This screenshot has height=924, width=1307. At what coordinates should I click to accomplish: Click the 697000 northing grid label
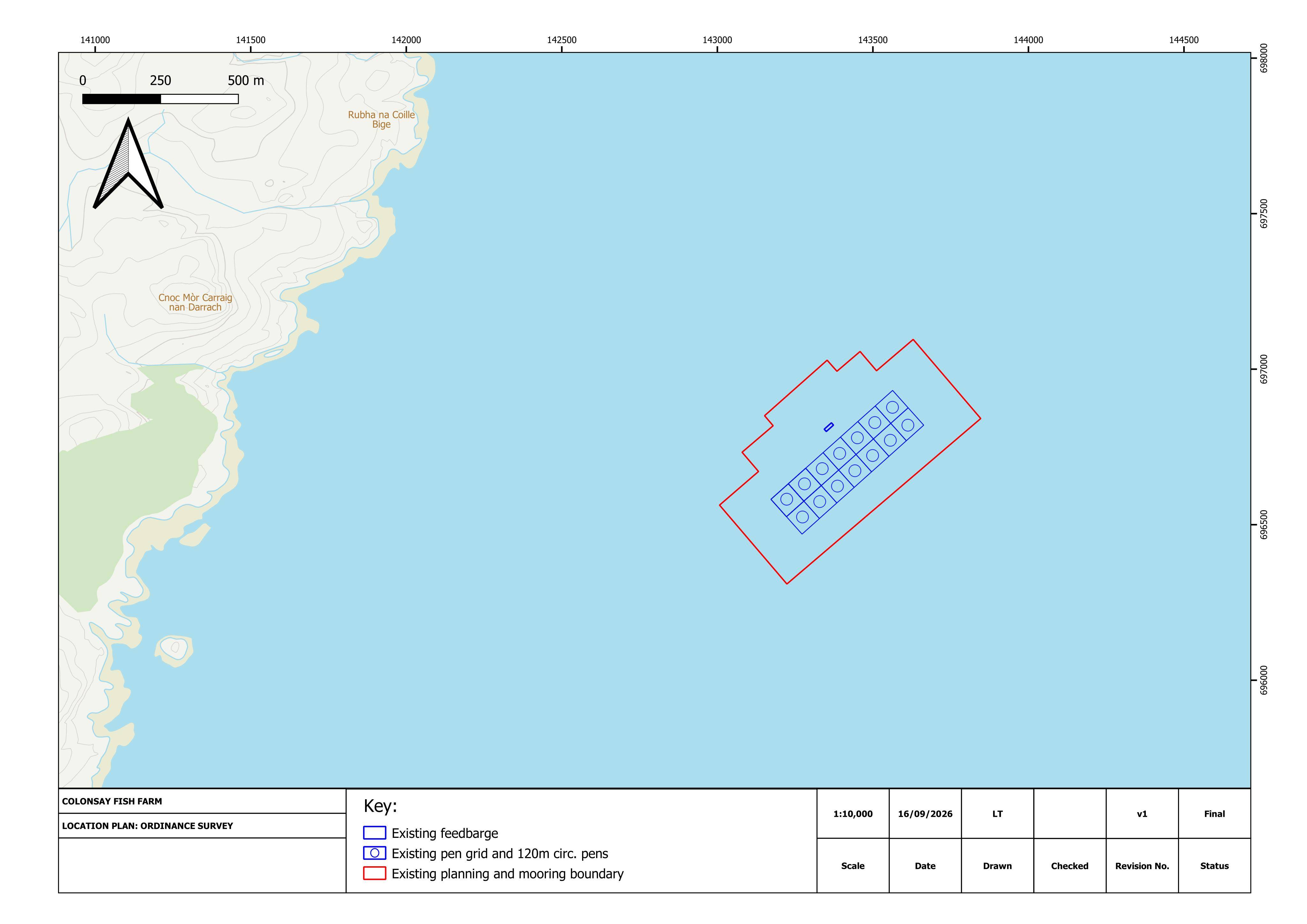point(1264,369)
